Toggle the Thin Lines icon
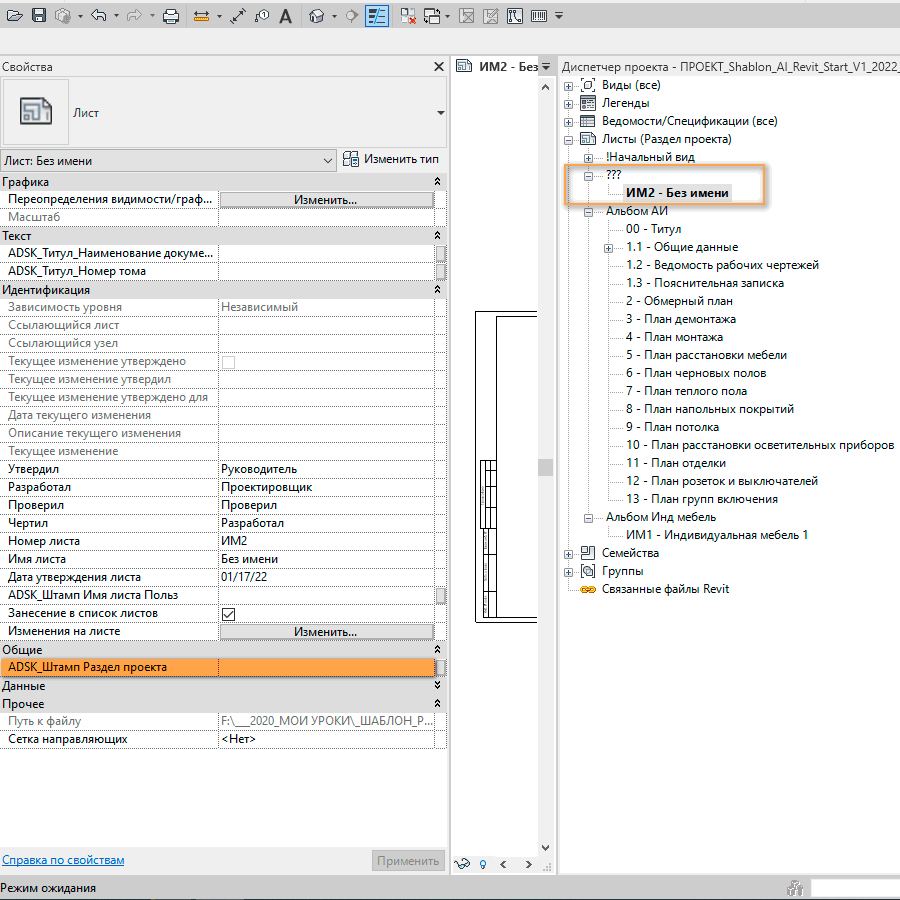Image resolution: width=900 pixels, height=900 pixels. pos(377,16)
